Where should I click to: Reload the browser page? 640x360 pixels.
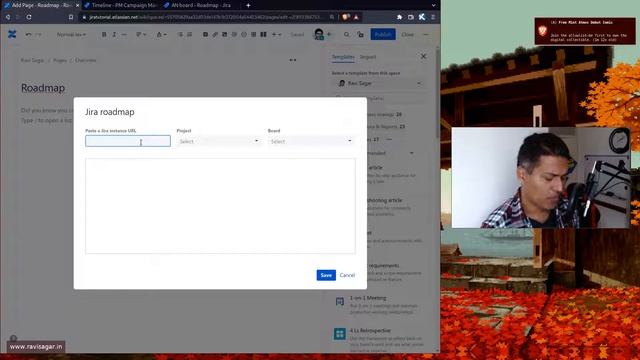pos(29,17)
